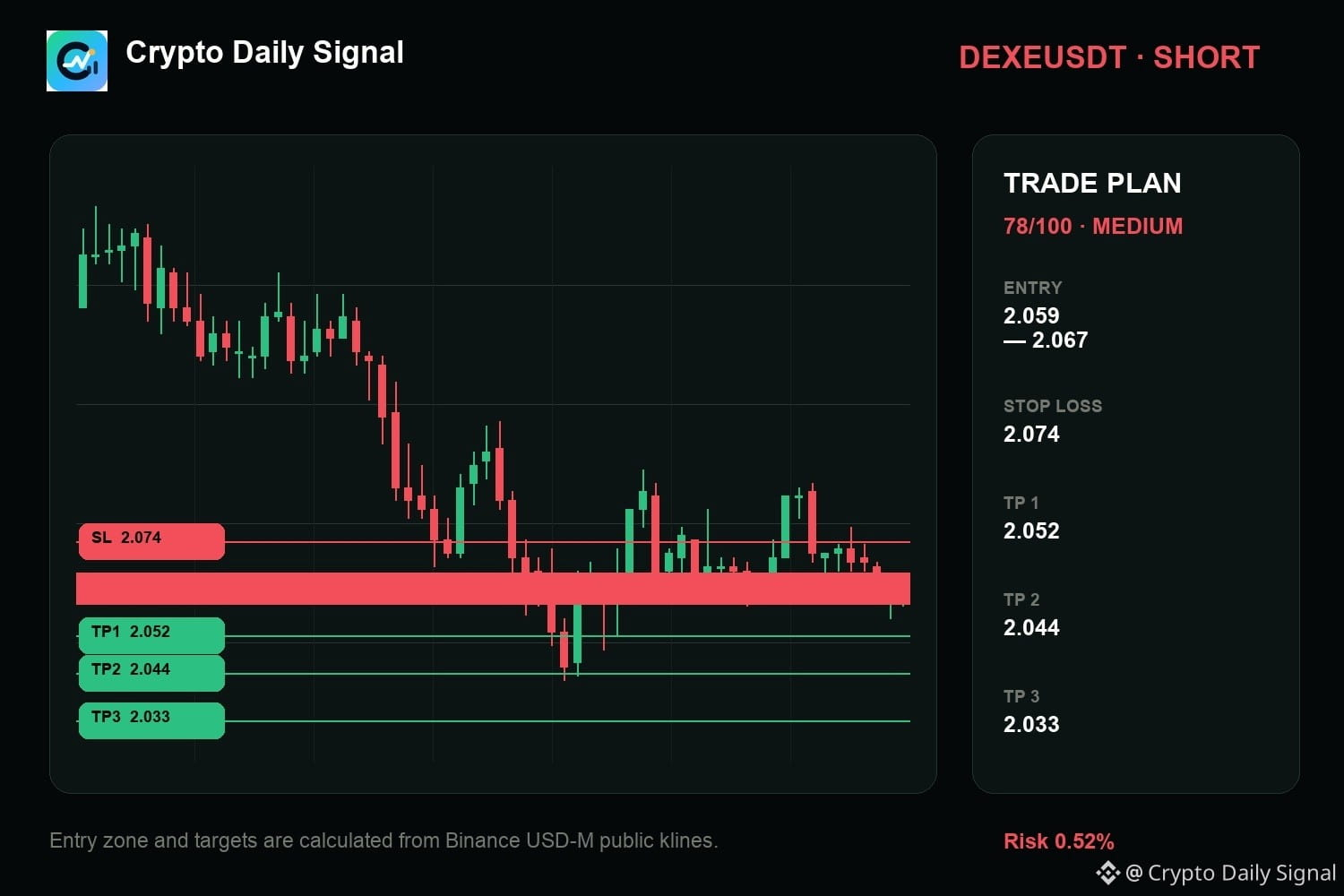1344x896 pixels.
Task: Click the TP 2 value 2.044 in panel
Action: coord(1031,627)
